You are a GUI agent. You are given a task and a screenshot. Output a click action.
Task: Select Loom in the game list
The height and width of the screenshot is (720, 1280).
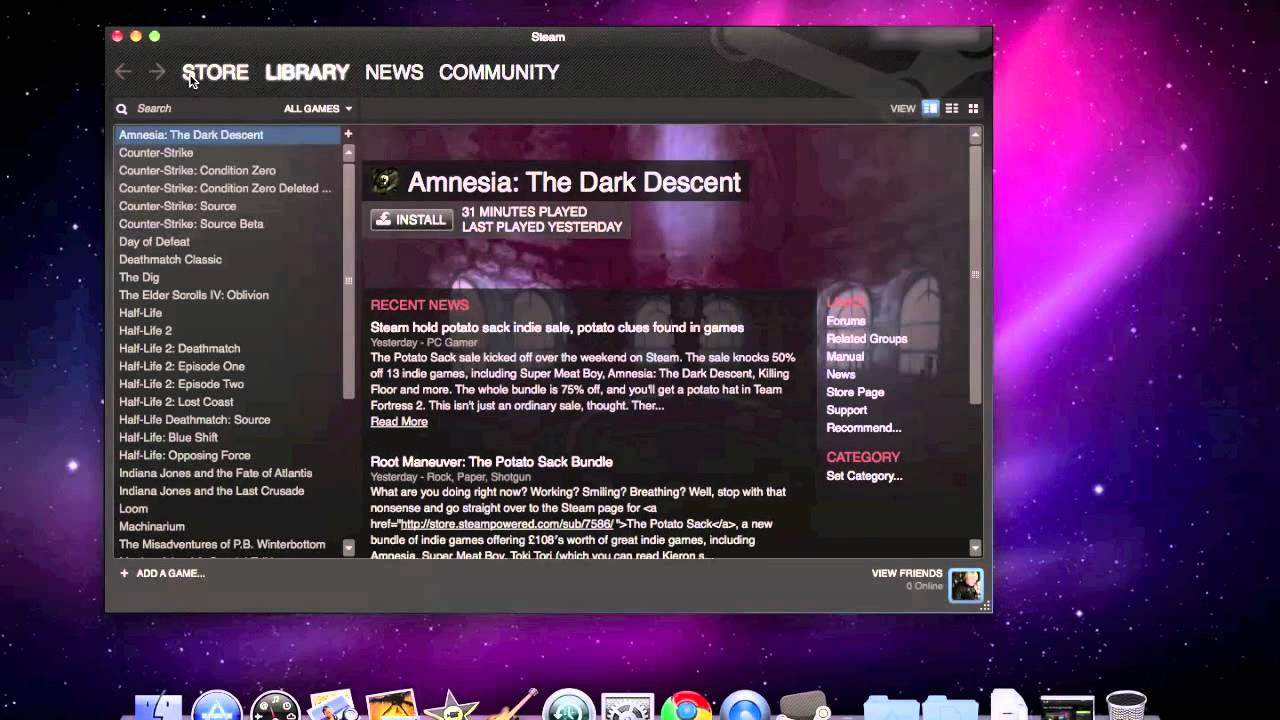pos(228,509)
